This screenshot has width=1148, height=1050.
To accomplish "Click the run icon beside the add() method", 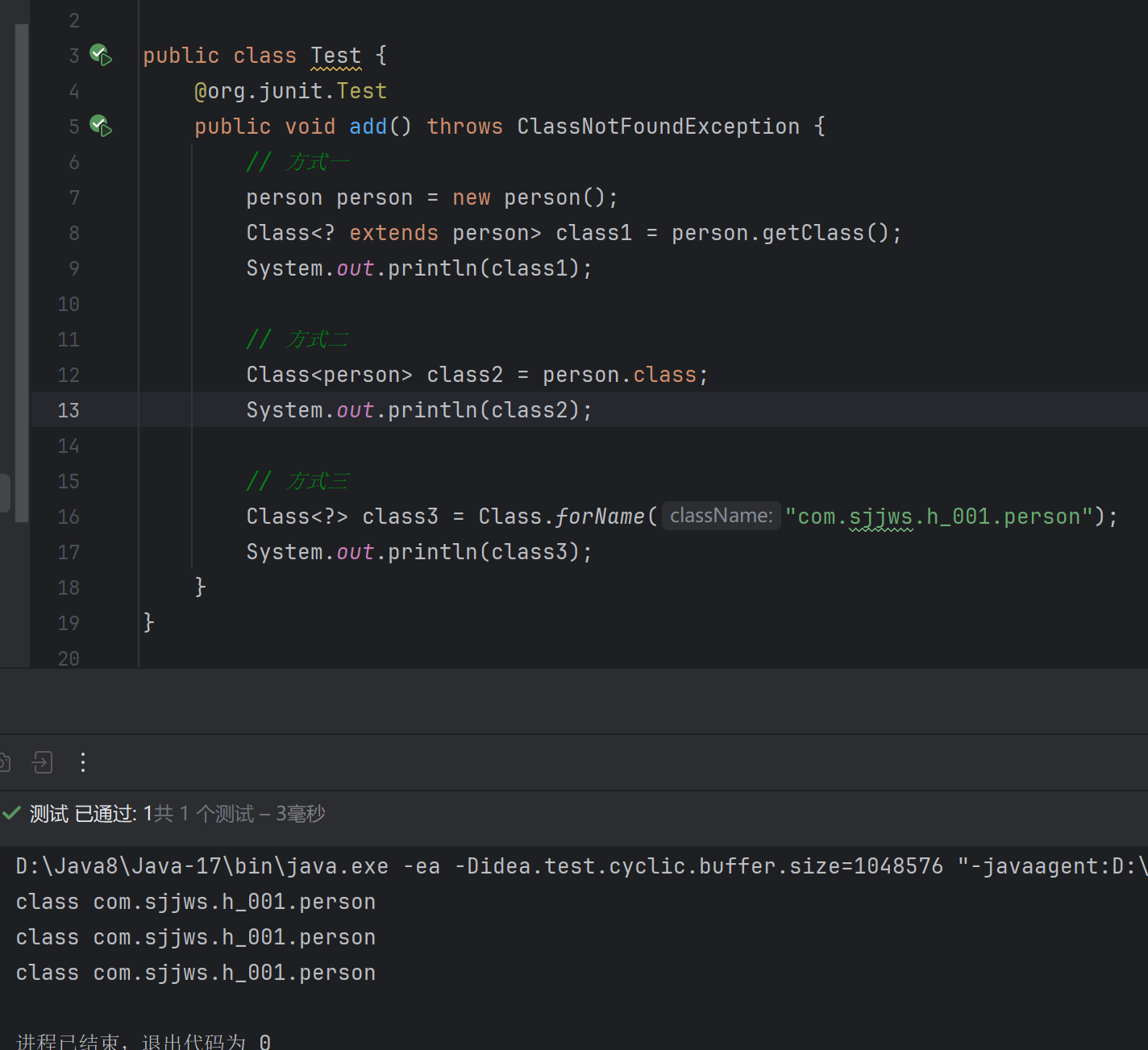I will [101, 127].
